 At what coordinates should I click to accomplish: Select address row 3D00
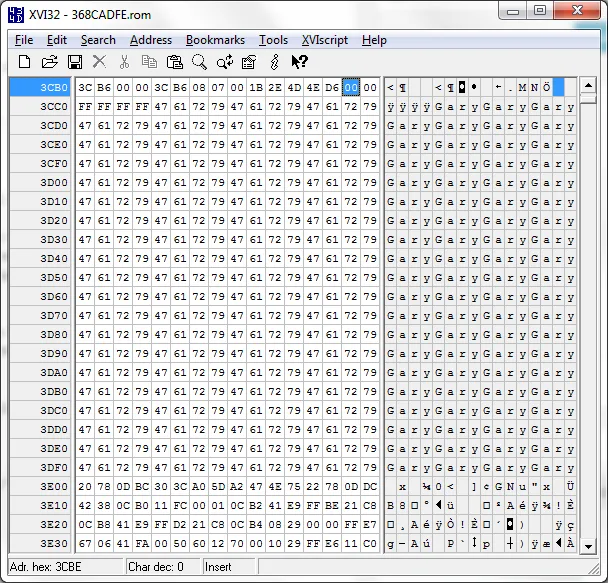coord(40,182)
